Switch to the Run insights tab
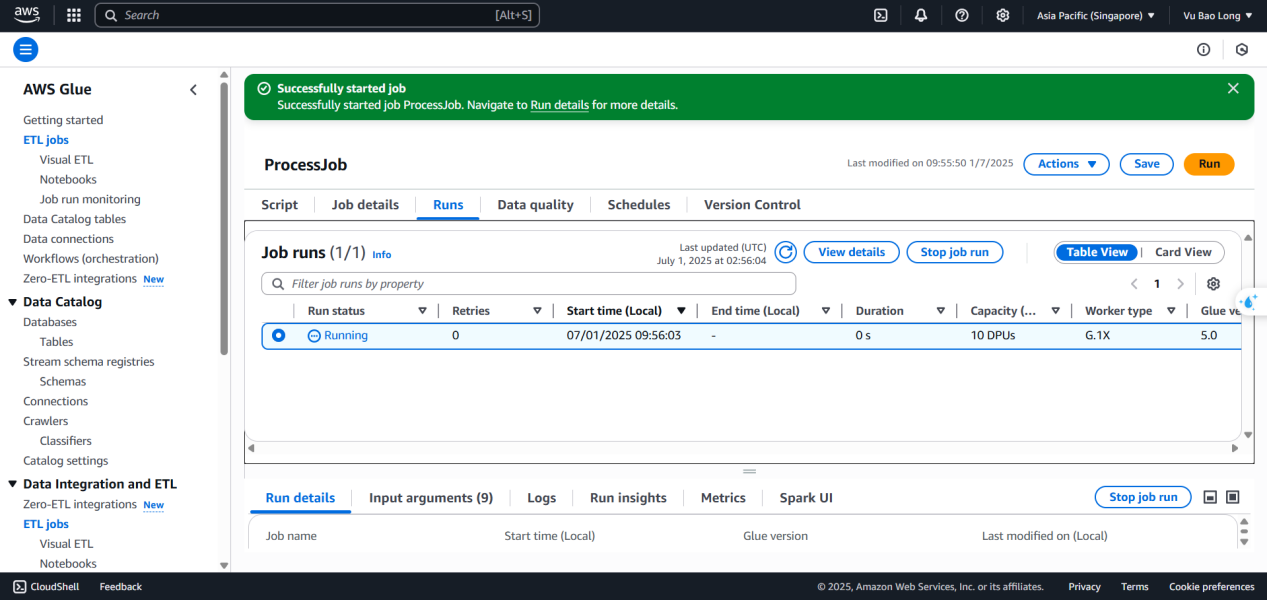Image resolution: width=1267 pixels, height=600 pixels. click(628, 498)
